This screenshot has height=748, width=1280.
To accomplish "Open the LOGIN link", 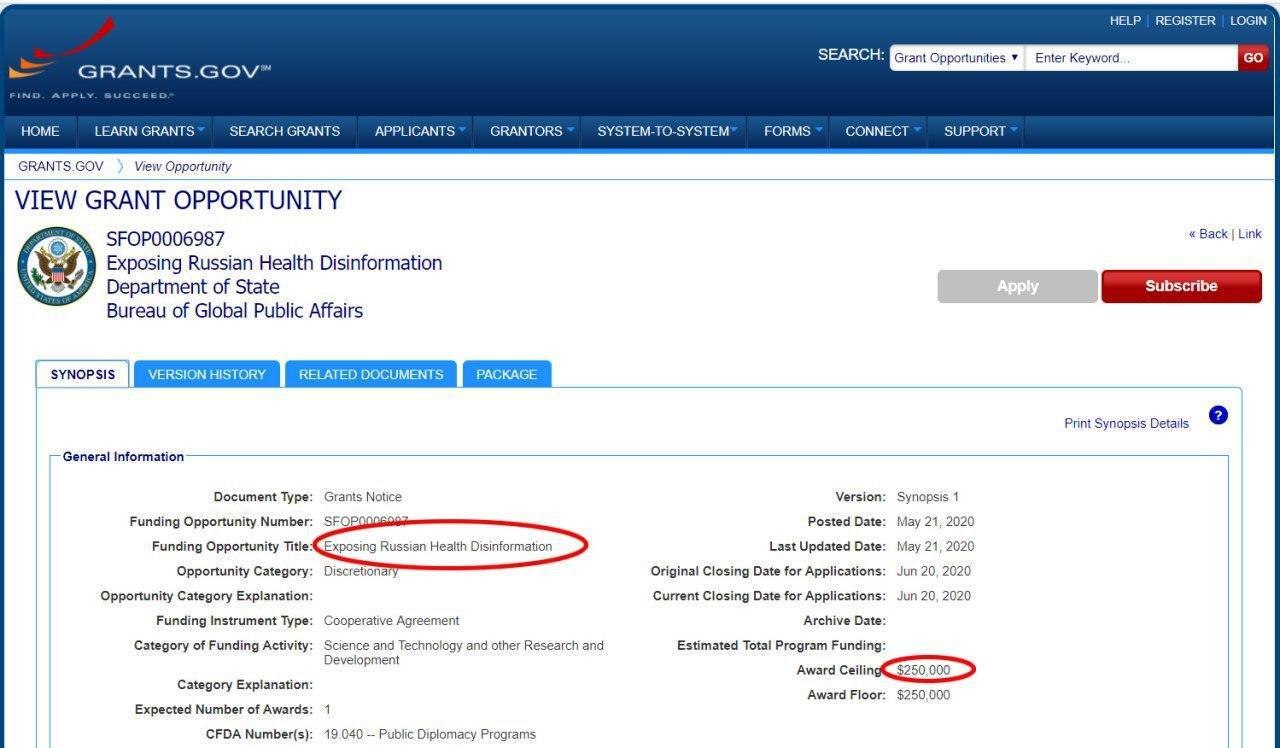I will pyautogui.click(x=1248, y=21).
